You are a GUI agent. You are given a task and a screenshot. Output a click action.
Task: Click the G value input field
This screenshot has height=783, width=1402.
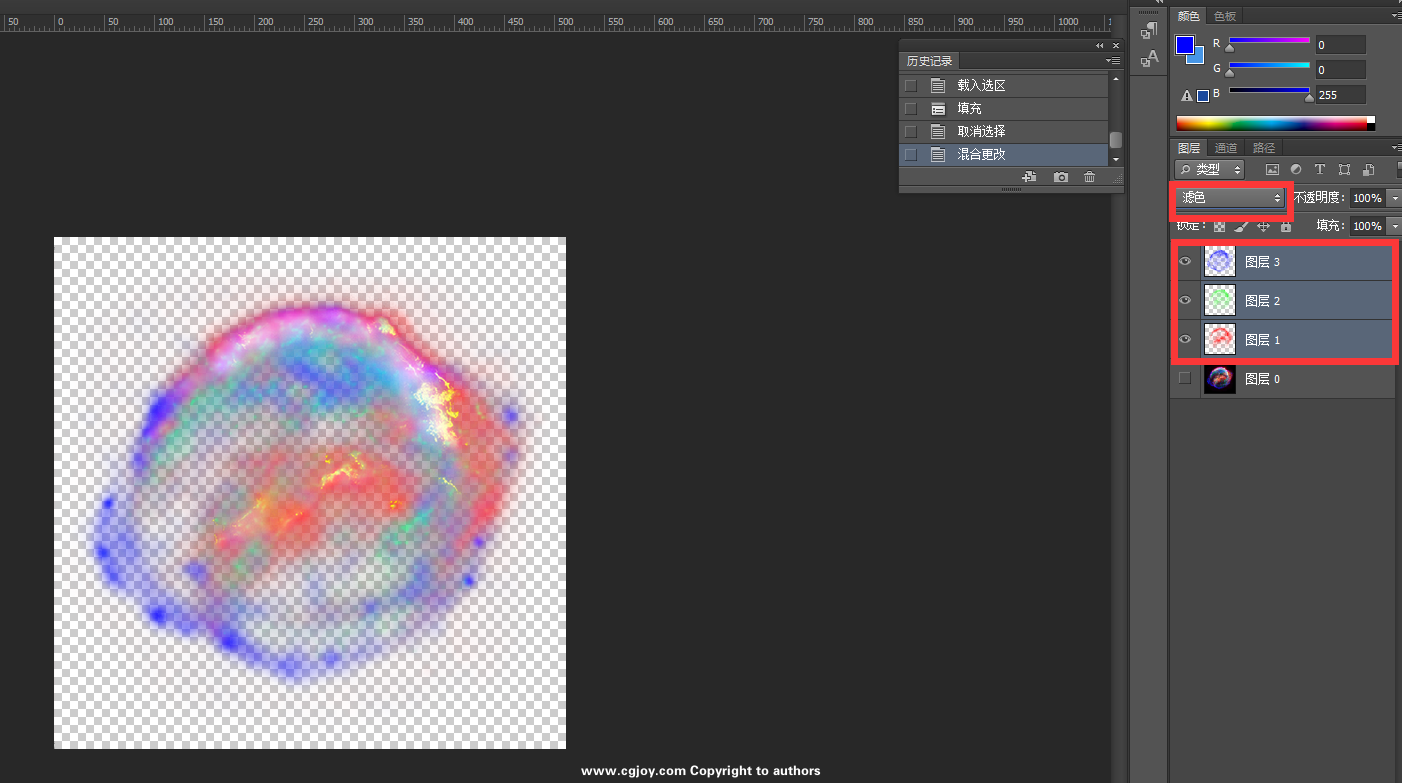1340,70
